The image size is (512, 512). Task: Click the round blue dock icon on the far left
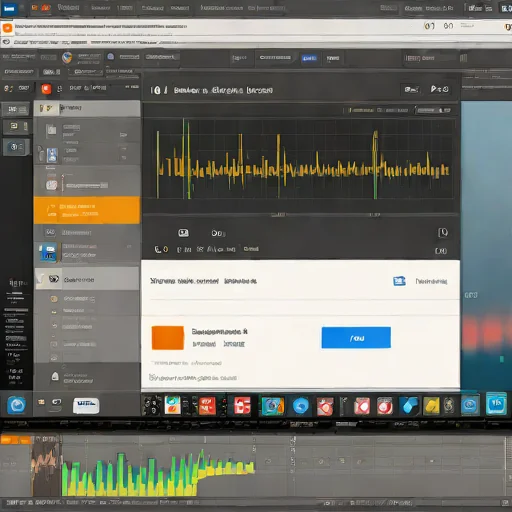(16, 405)
